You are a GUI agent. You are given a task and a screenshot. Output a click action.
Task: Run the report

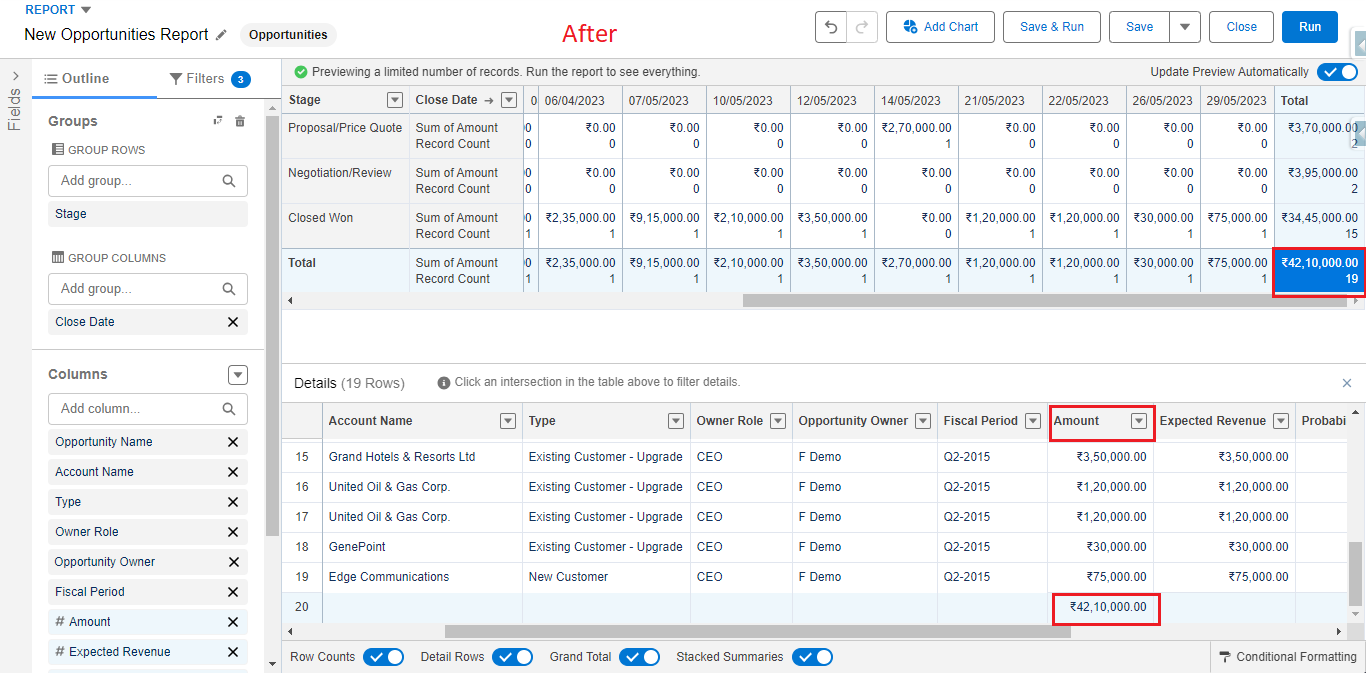click(x=1309, y=27)
